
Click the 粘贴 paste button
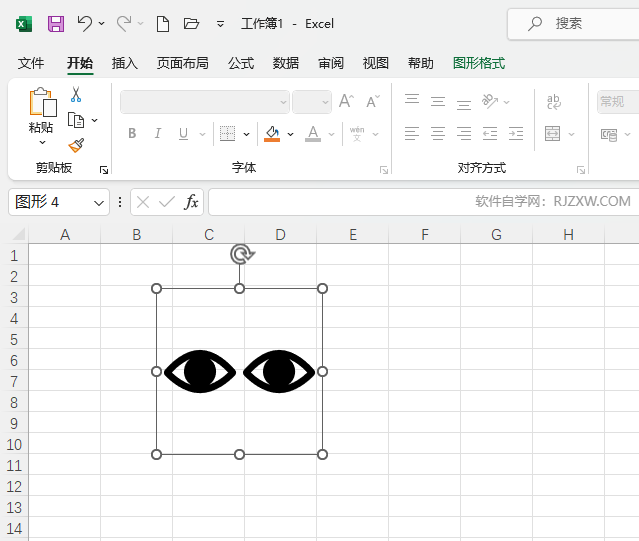click(41, 103)
